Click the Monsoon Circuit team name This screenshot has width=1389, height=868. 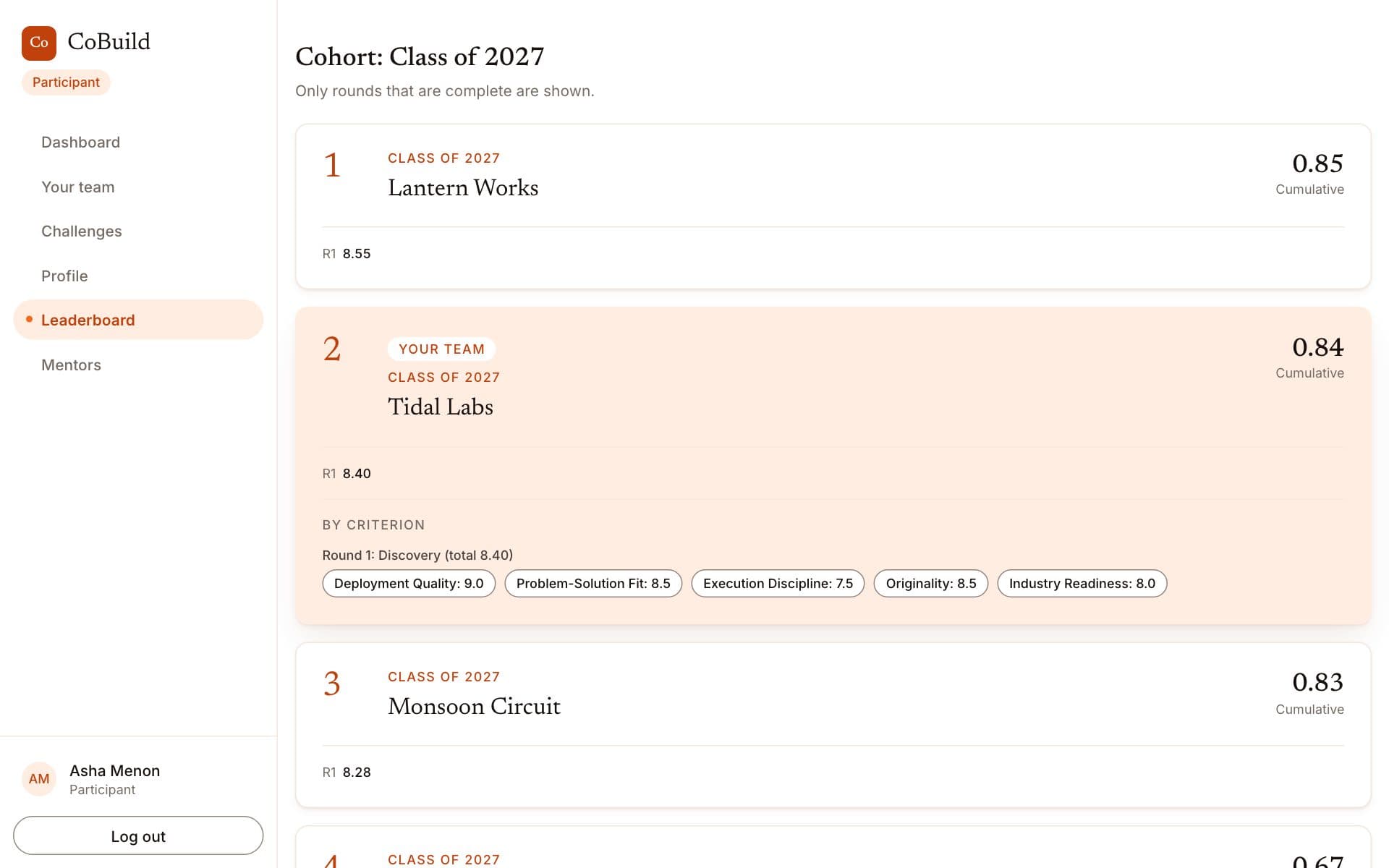coord(474,706)
